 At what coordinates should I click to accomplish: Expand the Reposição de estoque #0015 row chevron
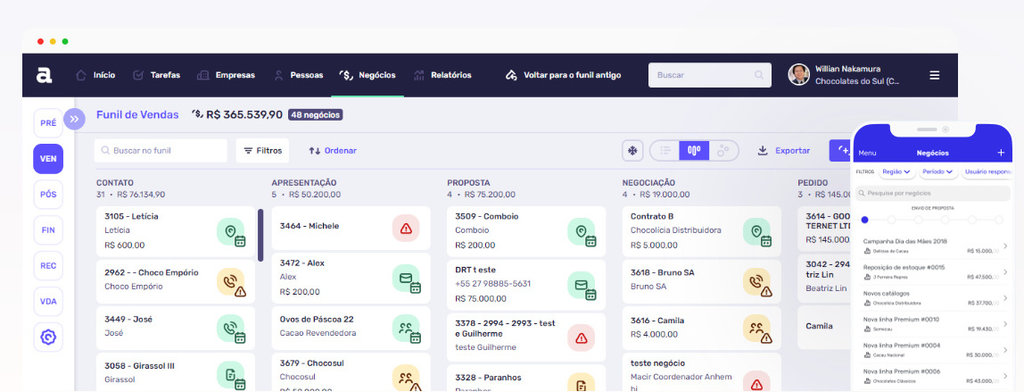pyautogui.click(x=1005, y=272)
